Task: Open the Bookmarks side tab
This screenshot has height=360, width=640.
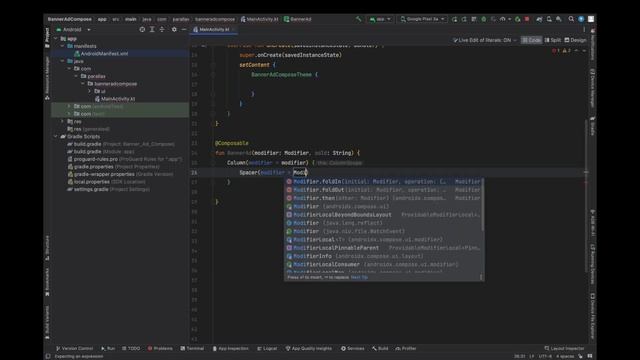Action: pyautogui.click(x=47, y=282)
